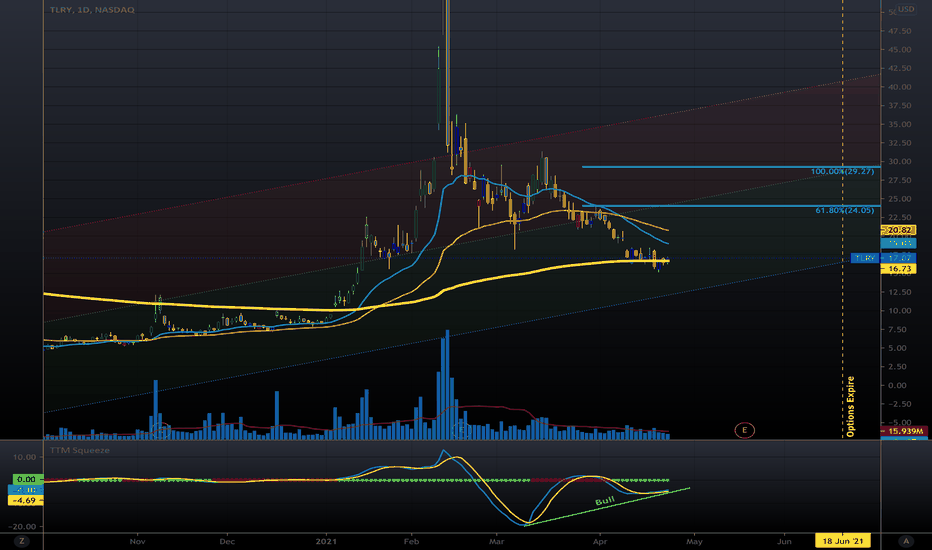
Task: Click the Bull trendline annotation
Action: pos(604,501)
